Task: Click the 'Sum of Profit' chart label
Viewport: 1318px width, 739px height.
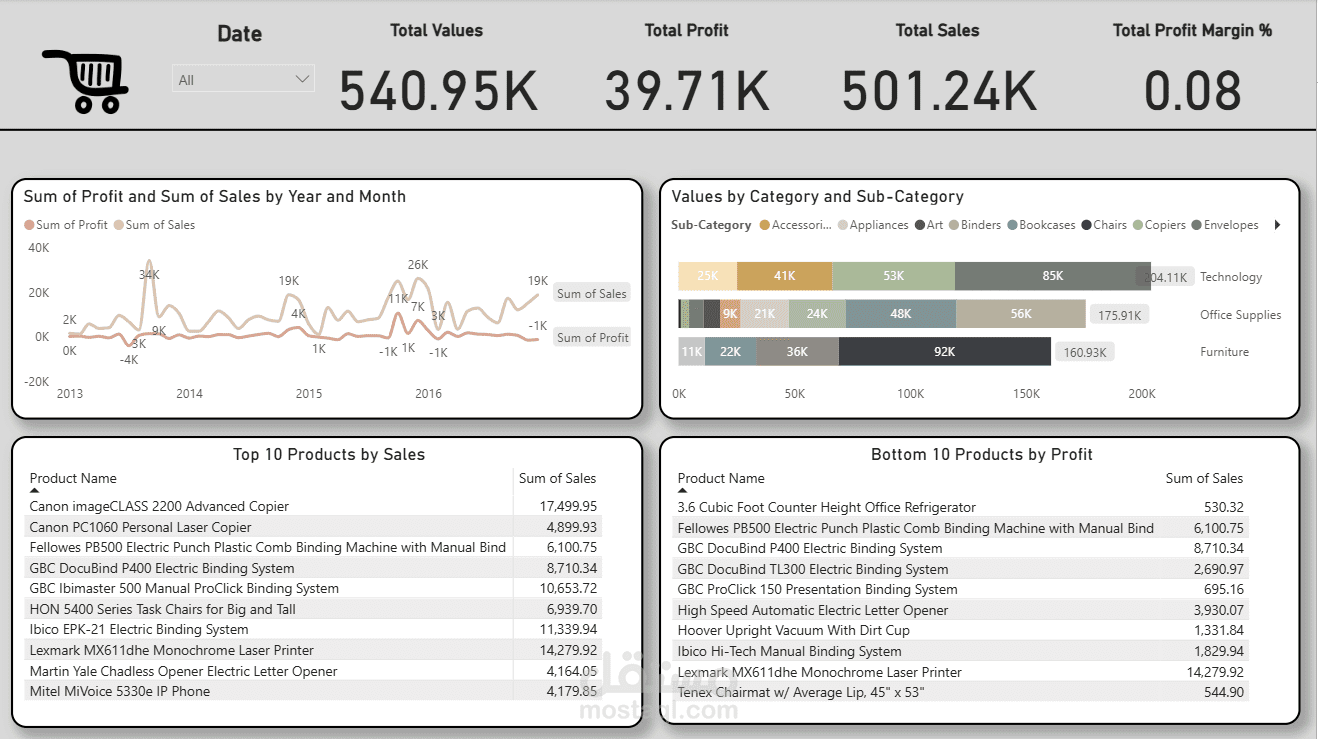Action: pyautogui.click(x=594, y=337)
